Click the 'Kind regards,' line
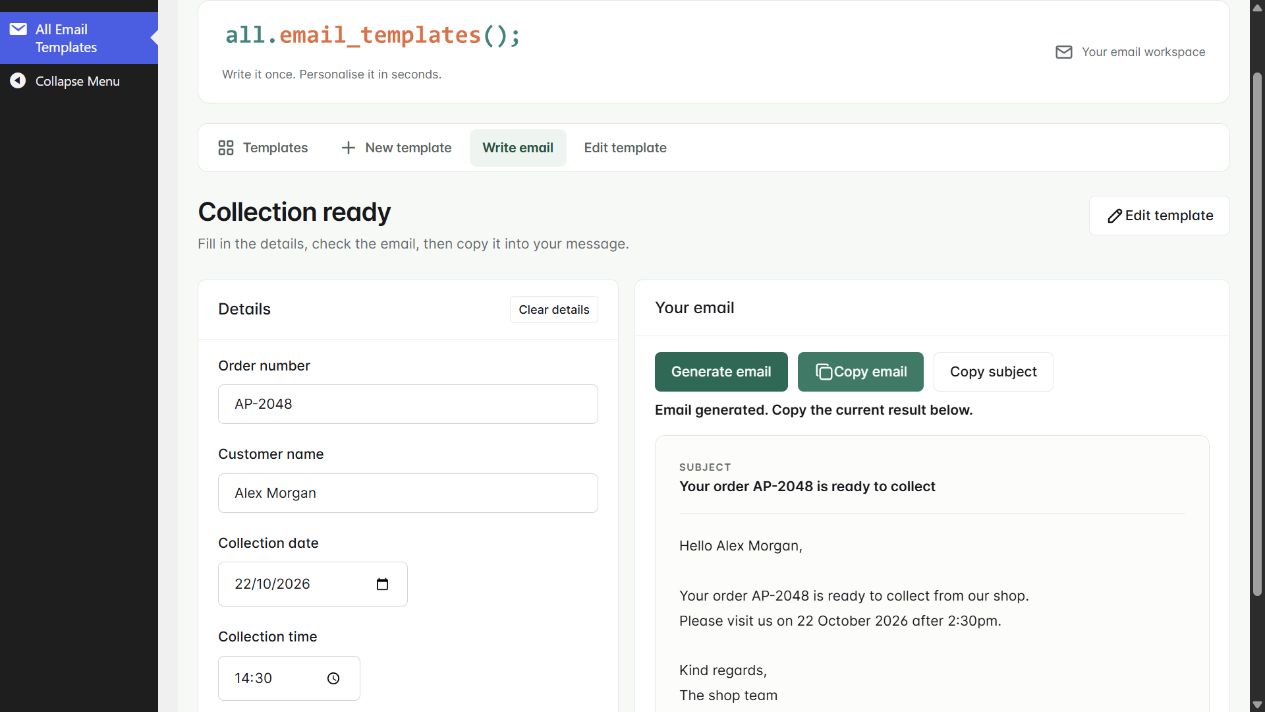Image resolution: width=1265 pixels, height=712 pixels. pyautogui.click(x=723, y=671)
